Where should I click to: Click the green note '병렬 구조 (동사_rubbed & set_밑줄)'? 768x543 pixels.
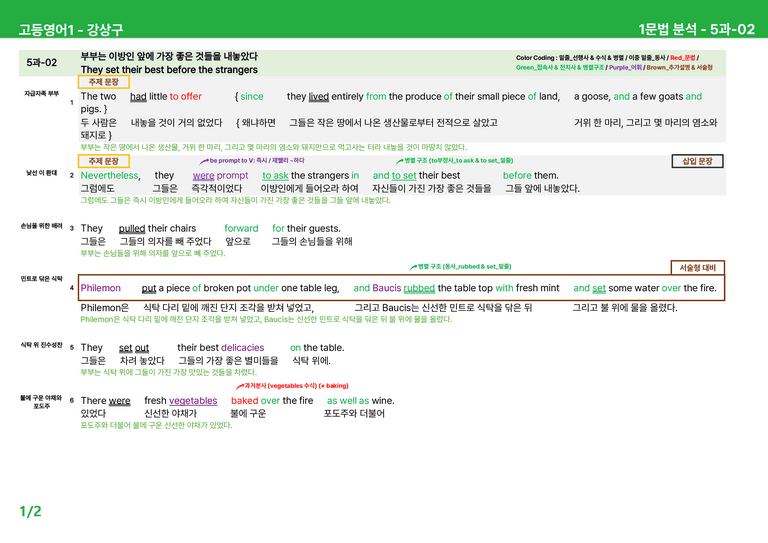(464, 267)
